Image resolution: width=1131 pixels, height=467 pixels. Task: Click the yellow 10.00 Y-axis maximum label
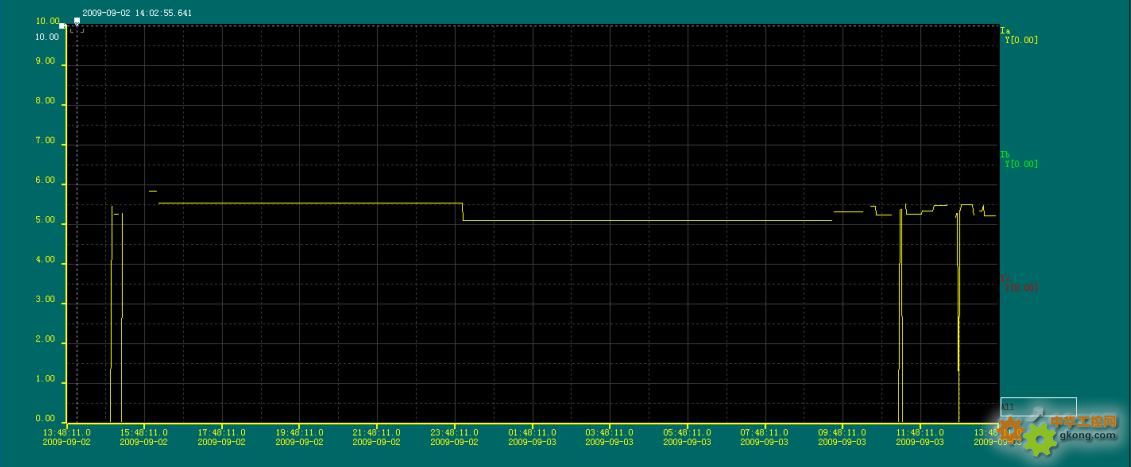click(x=46, y=37)
